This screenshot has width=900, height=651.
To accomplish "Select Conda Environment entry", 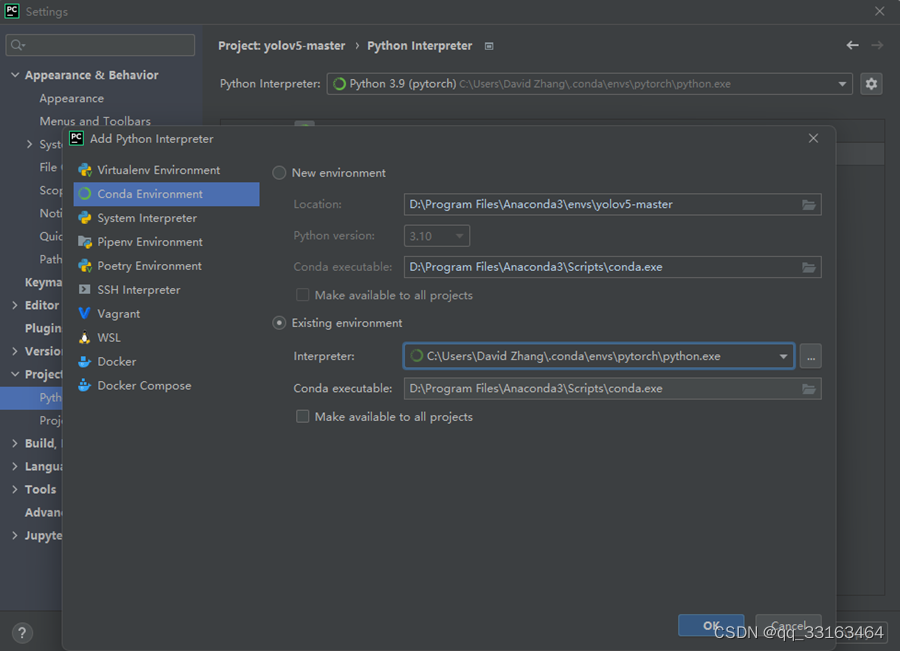I will coord(166,194).
